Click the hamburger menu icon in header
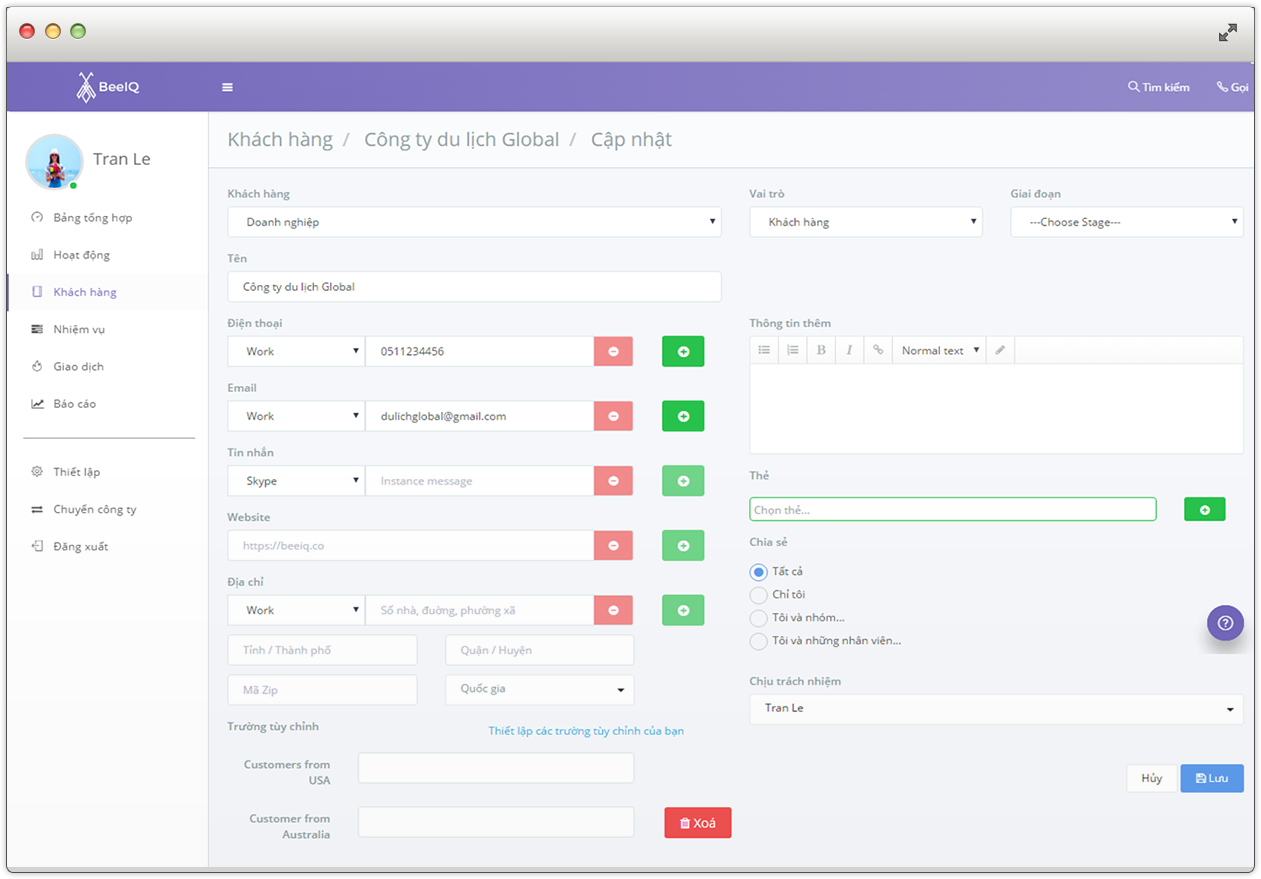Viewport: 1261px width, 879px height. tap(227, 87)
